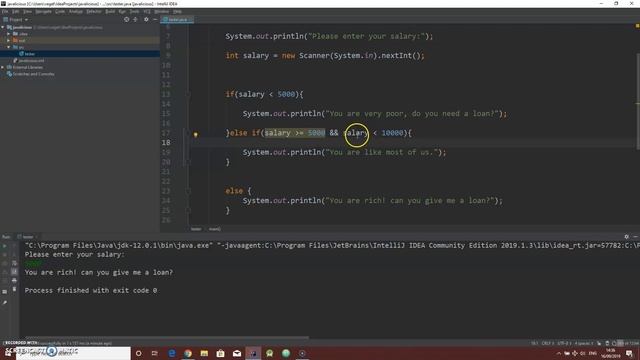Switch to the tester.java editor tab
Screen dimensions: 640x360
tap(177, 20)
